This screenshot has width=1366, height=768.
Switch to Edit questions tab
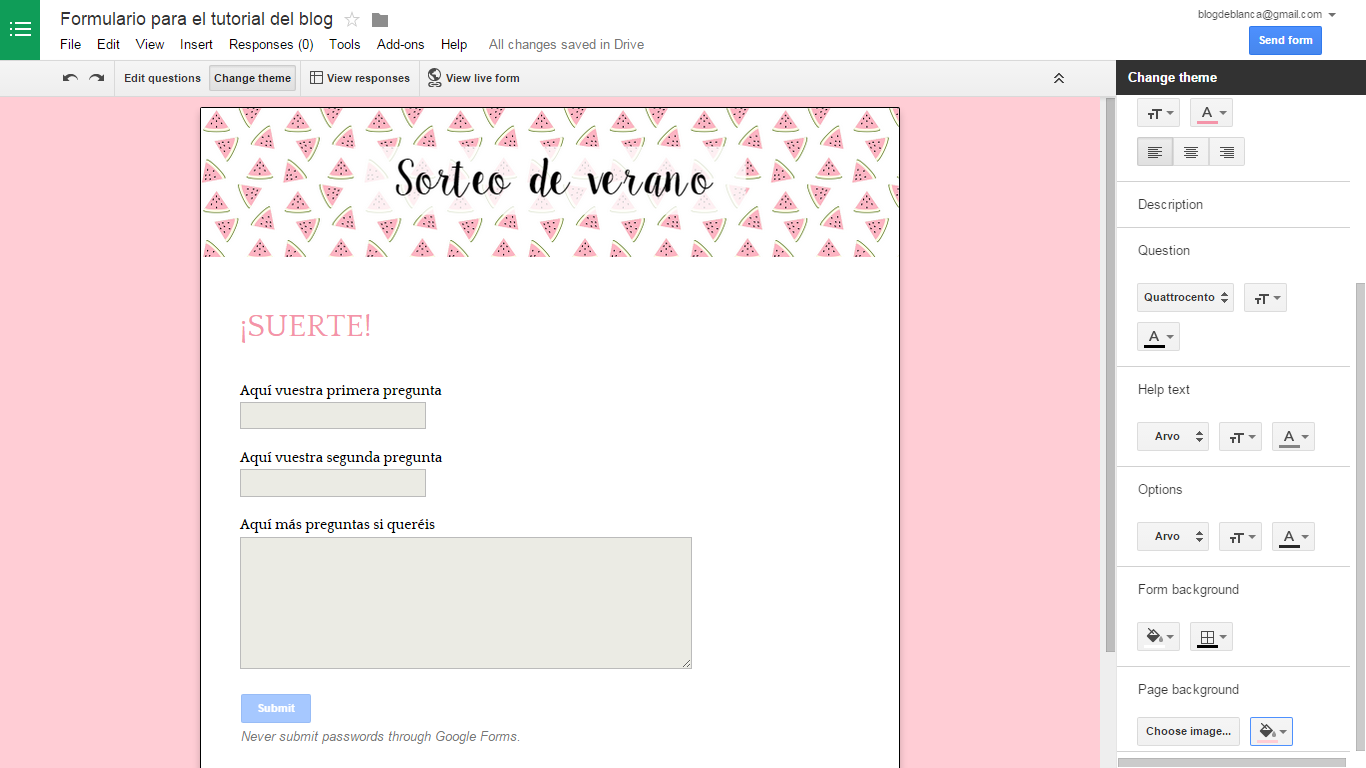pos(162,77)
